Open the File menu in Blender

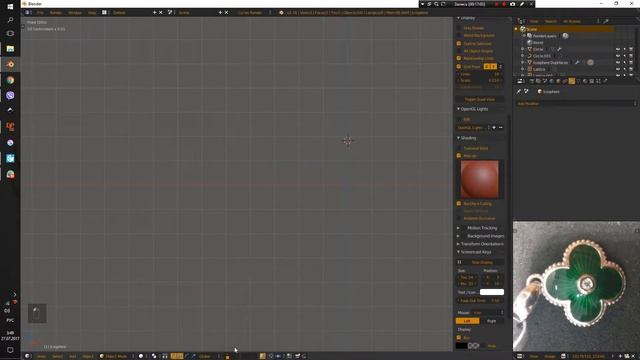click(x=40, y=13)
